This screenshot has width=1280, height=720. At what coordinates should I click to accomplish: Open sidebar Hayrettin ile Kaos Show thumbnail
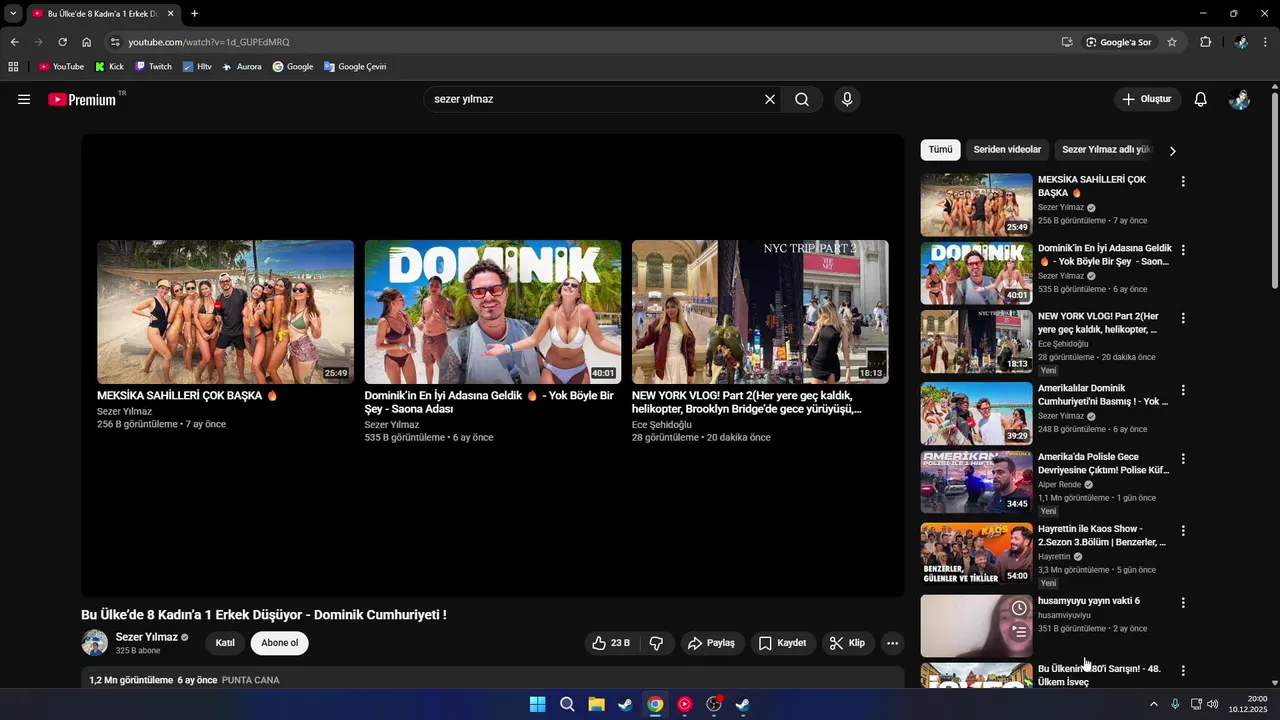click(976, 553)
